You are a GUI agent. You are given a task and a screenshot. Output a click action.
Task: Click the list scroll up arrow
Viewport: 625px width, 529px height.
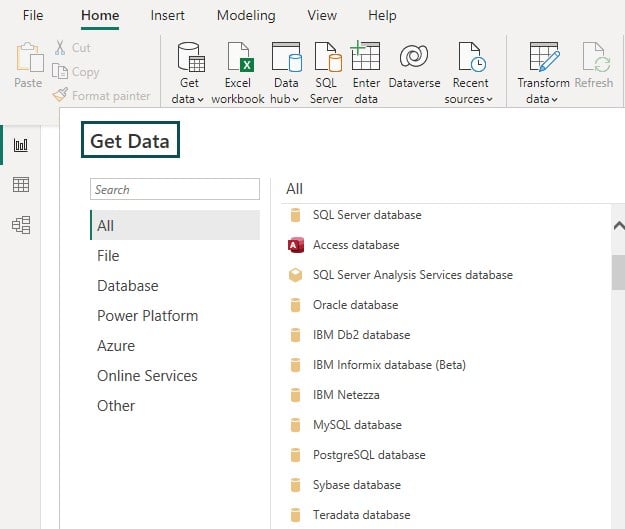pos(619,226)
